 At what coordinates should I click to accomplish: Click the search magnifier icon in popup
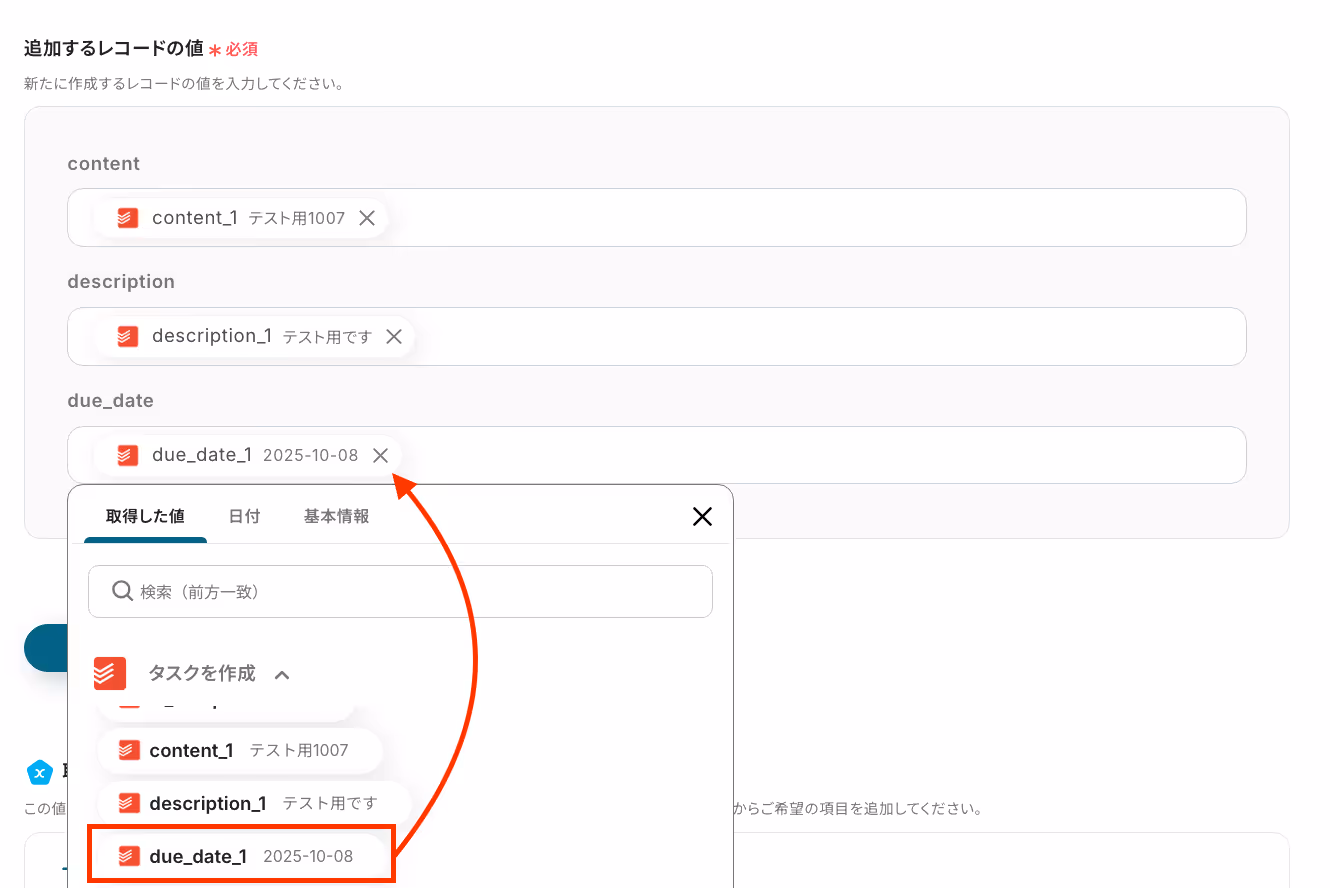123,591
